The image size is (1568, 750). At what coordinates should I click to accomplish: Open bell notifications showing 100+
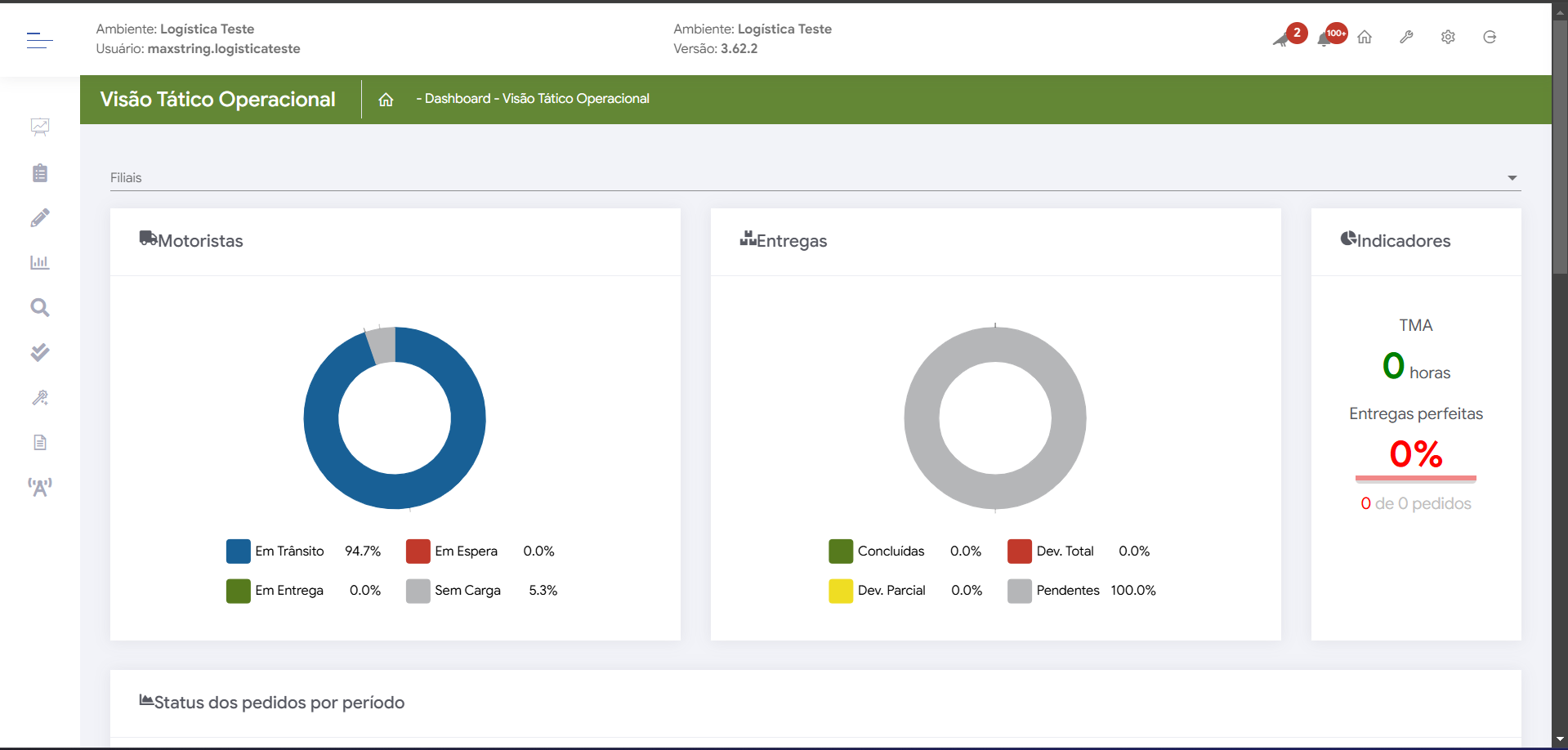pyautogui.click(x=1325, y=38)
